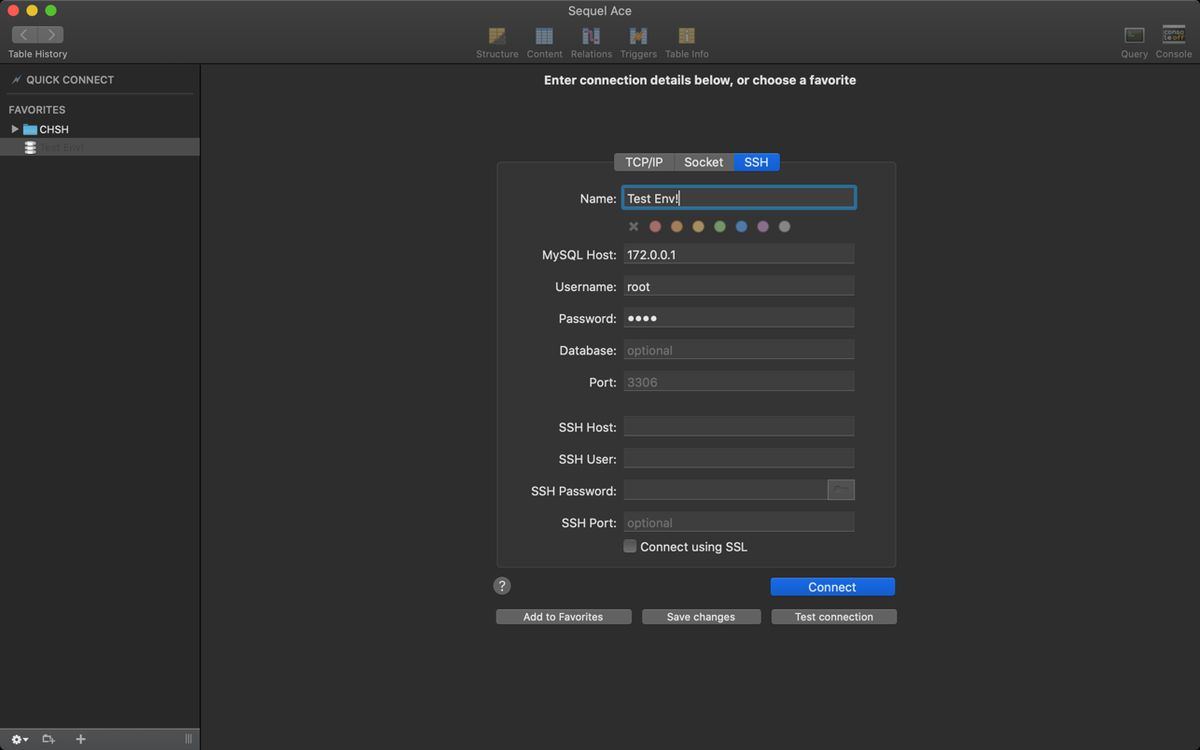Click the FAVORITES section header
Image resolution: width=1200 pixels, height=750 pixels.
(37, 110)
